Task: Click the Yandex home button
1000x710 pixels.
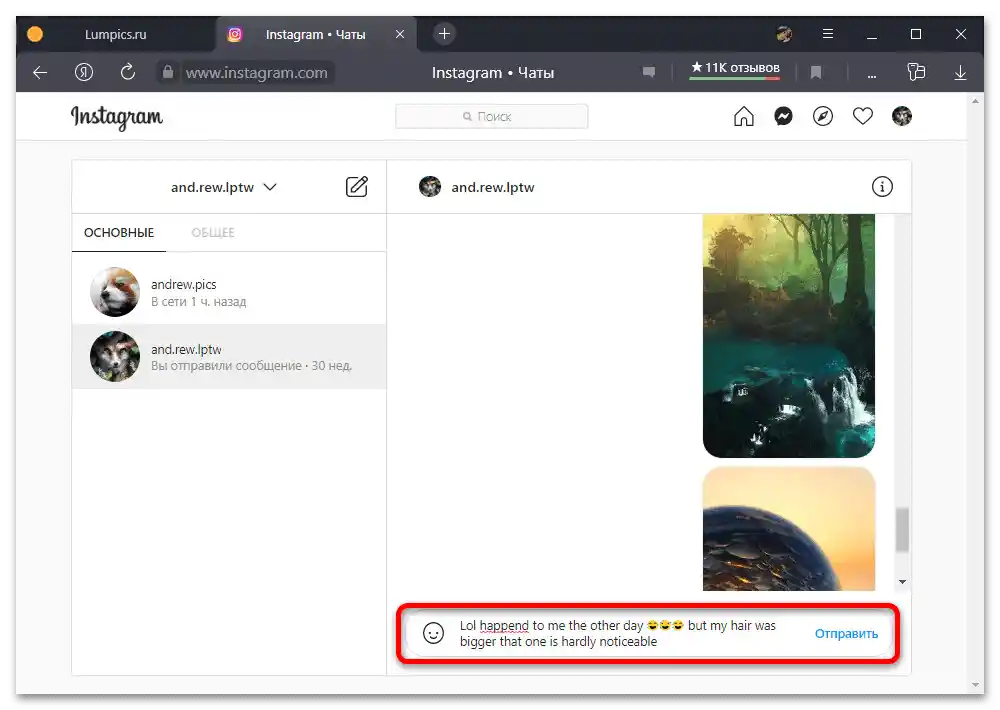Action: tap(84, 73)
